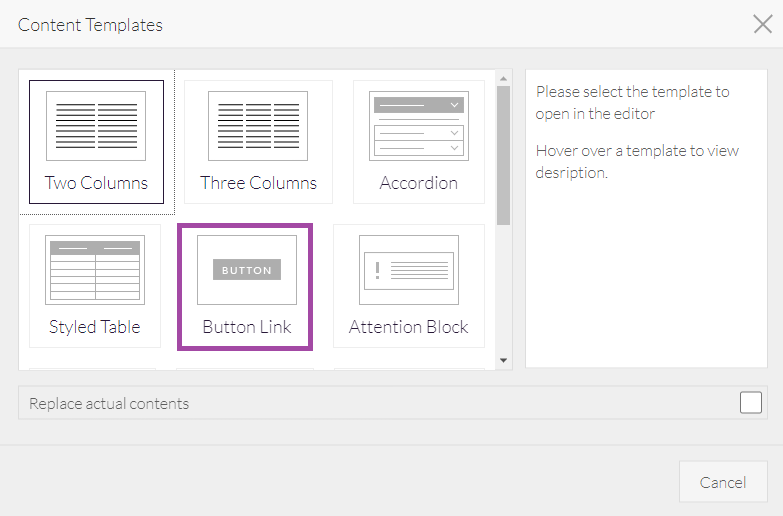Pick the Accordion template icon
This screenshot has width=783, height=516.
click(x=419, y=126)
